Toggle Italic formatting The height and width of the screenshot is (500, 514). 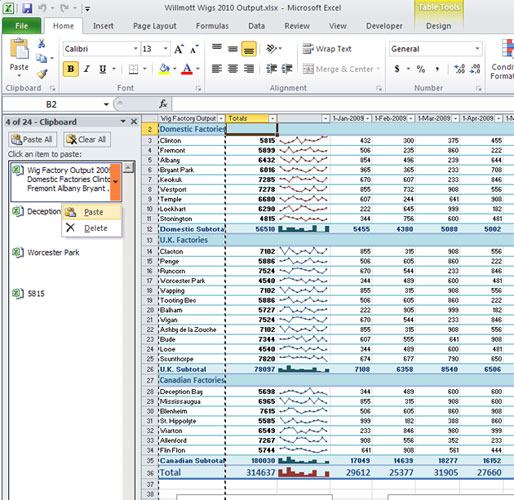pos(87,69)
